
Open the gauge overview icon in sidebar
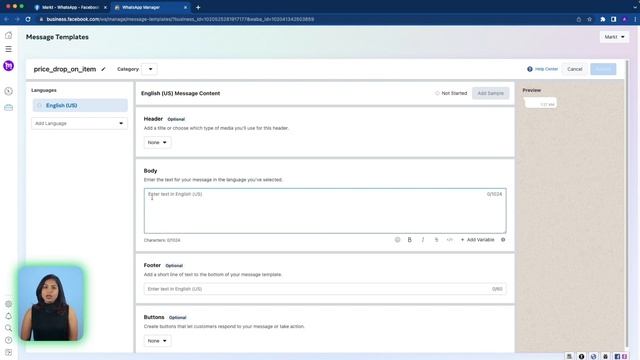[x=8, y=91]
